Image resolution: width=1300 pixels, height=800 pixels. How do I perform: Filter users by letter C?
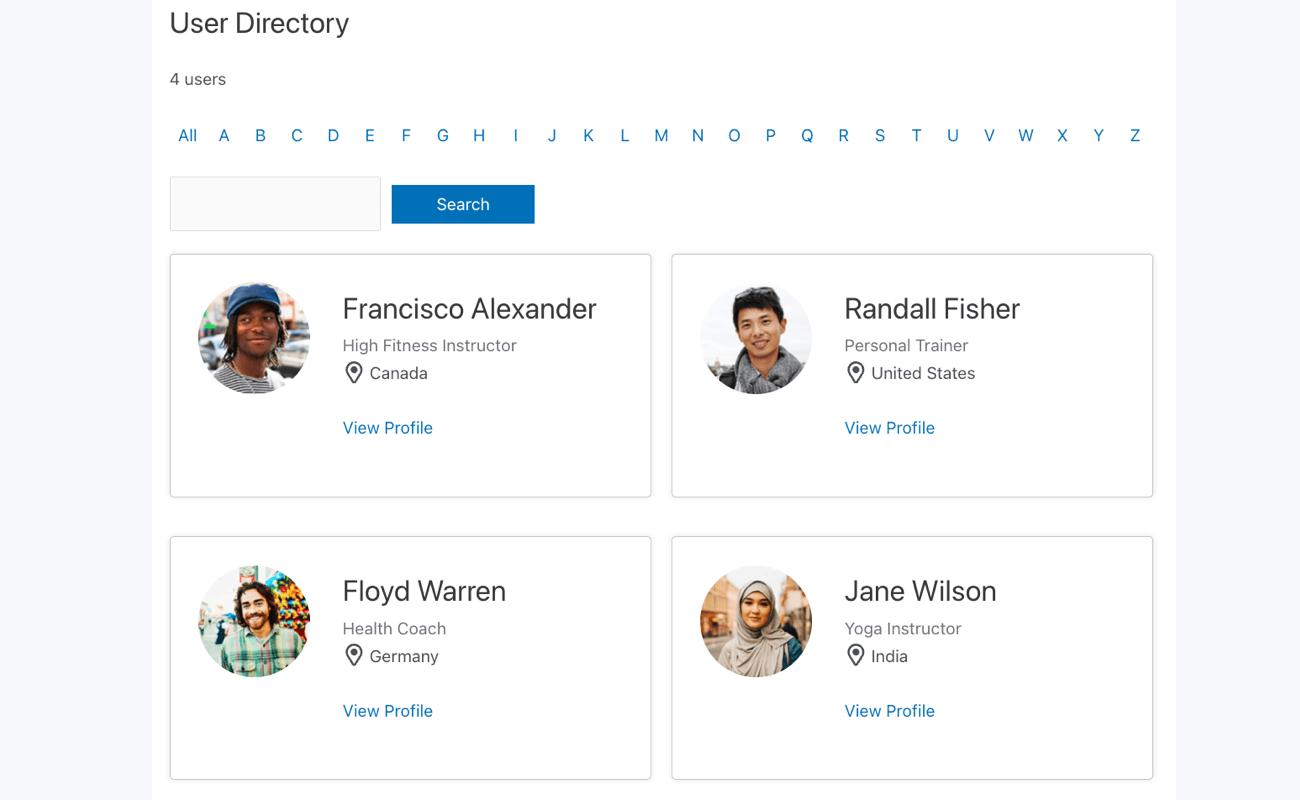coord(297,136)
